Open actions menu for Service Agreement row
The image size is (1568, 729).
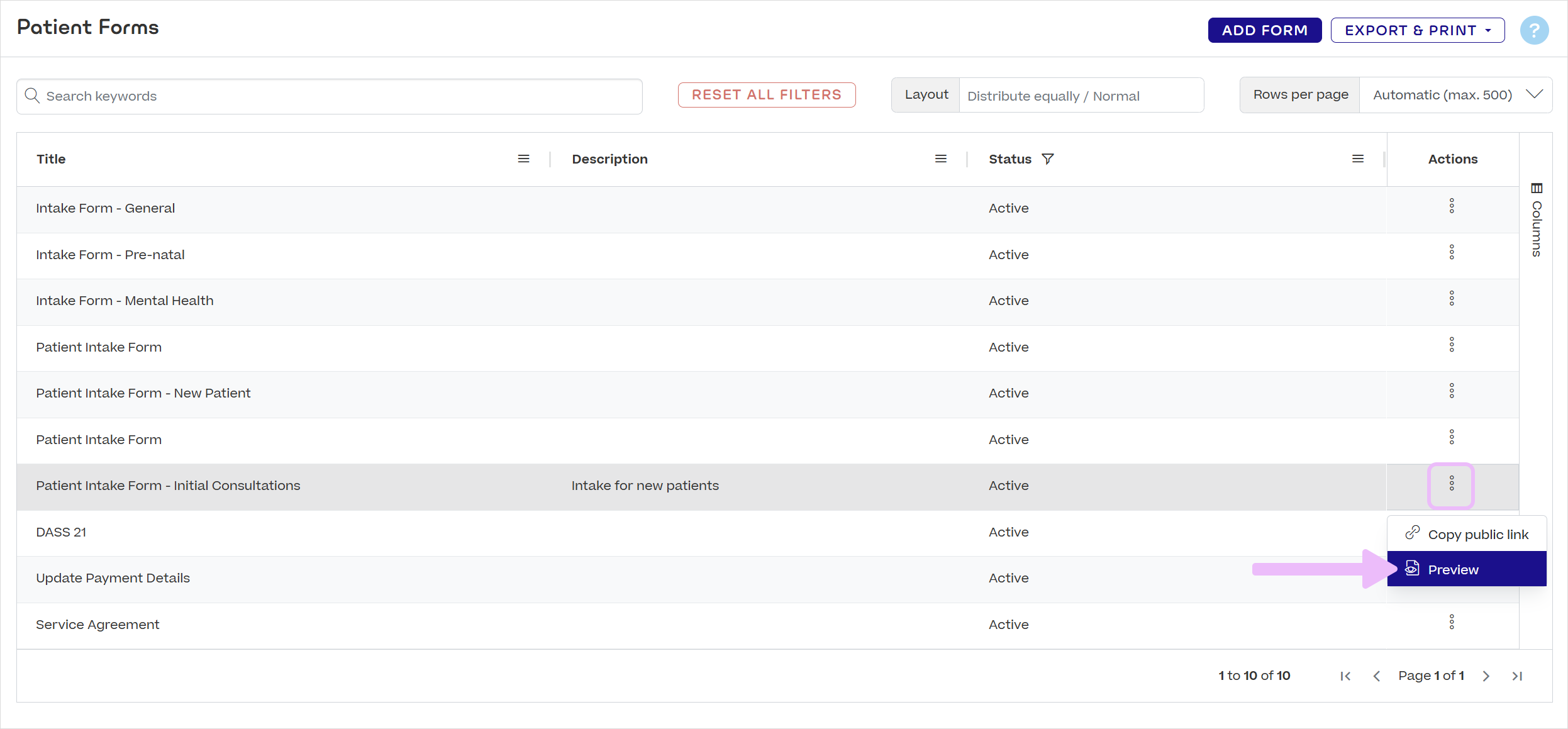(1452, 622)
